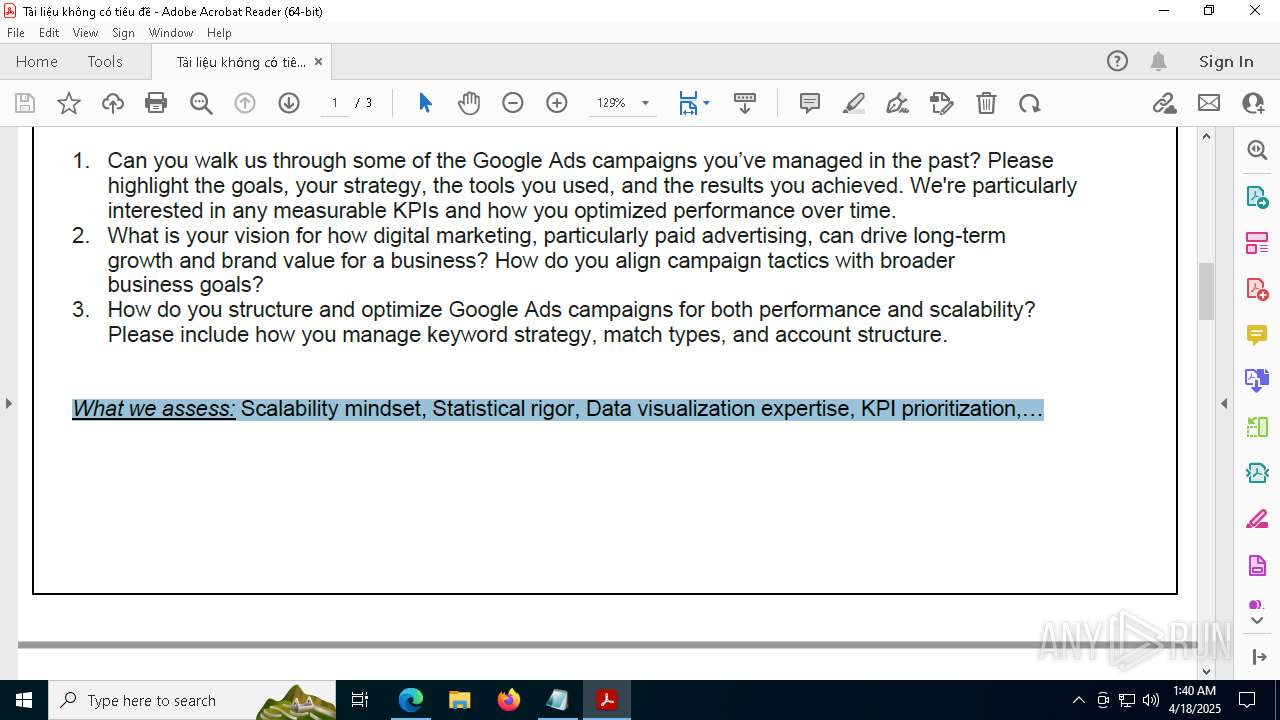Switch to the hand pan tool

[x=469, y=103]
